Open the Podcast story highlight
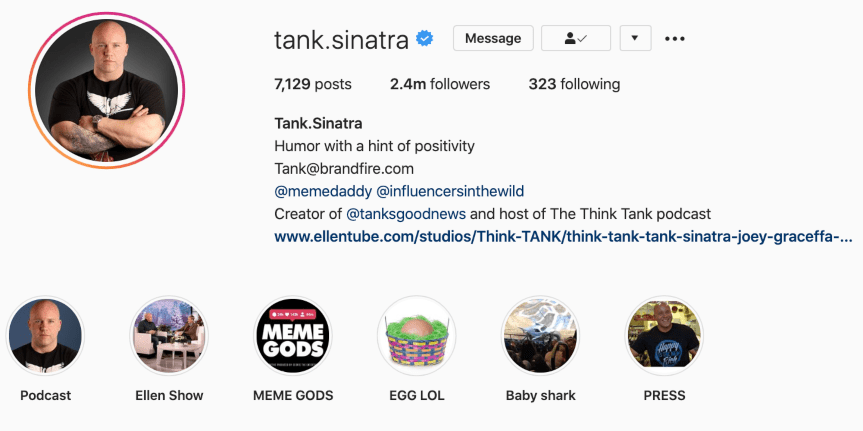Image resolution: width=863 pixels, height=431 pixels. pos(45,335)
